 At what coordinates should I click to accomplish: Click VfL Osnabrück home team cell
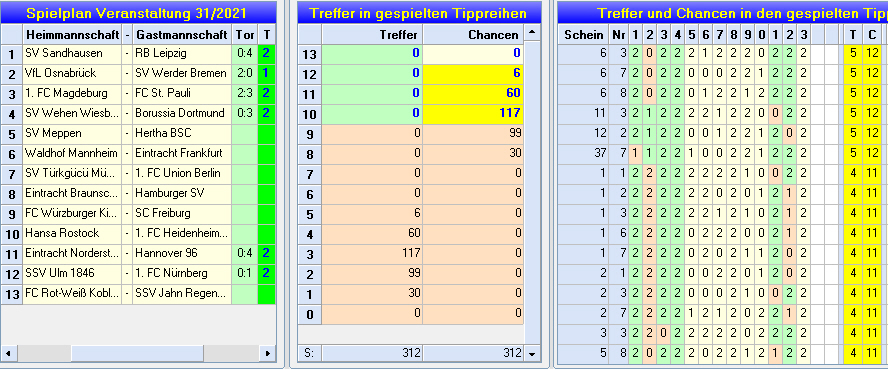click(72, 74)
